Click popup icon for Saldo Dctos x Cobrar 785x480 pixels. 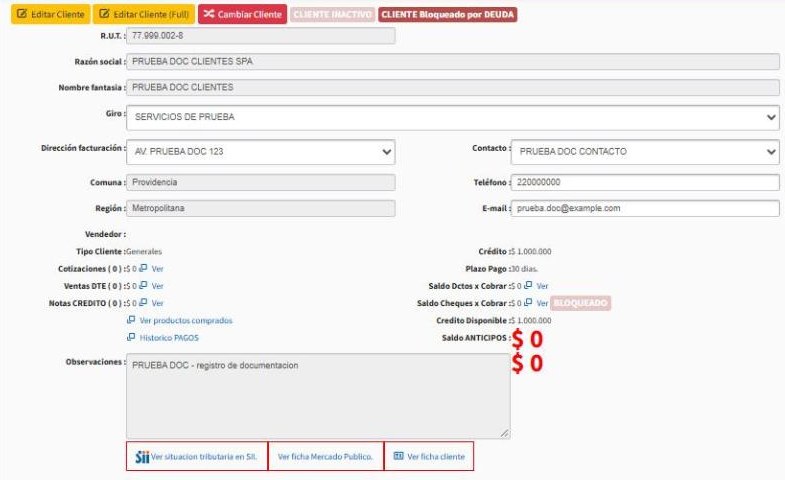click(x=528, y=285)
